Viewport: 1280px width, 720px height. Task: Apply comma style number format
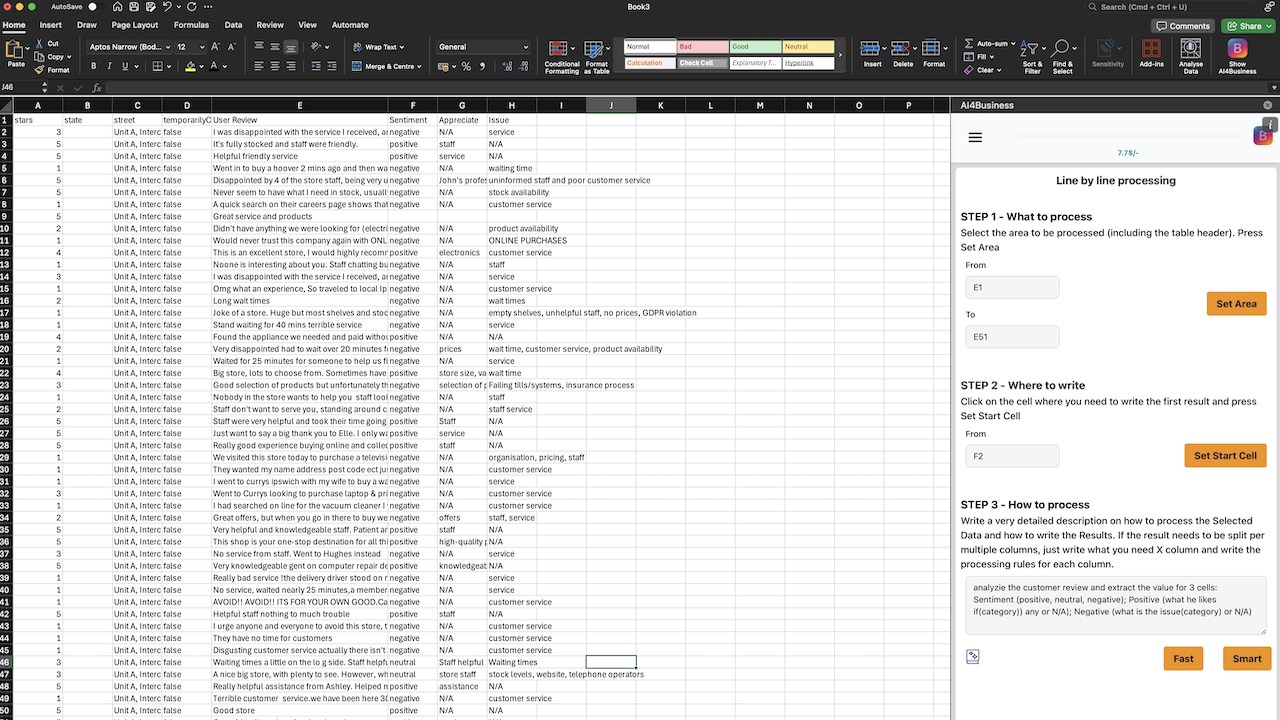(482, 67)
